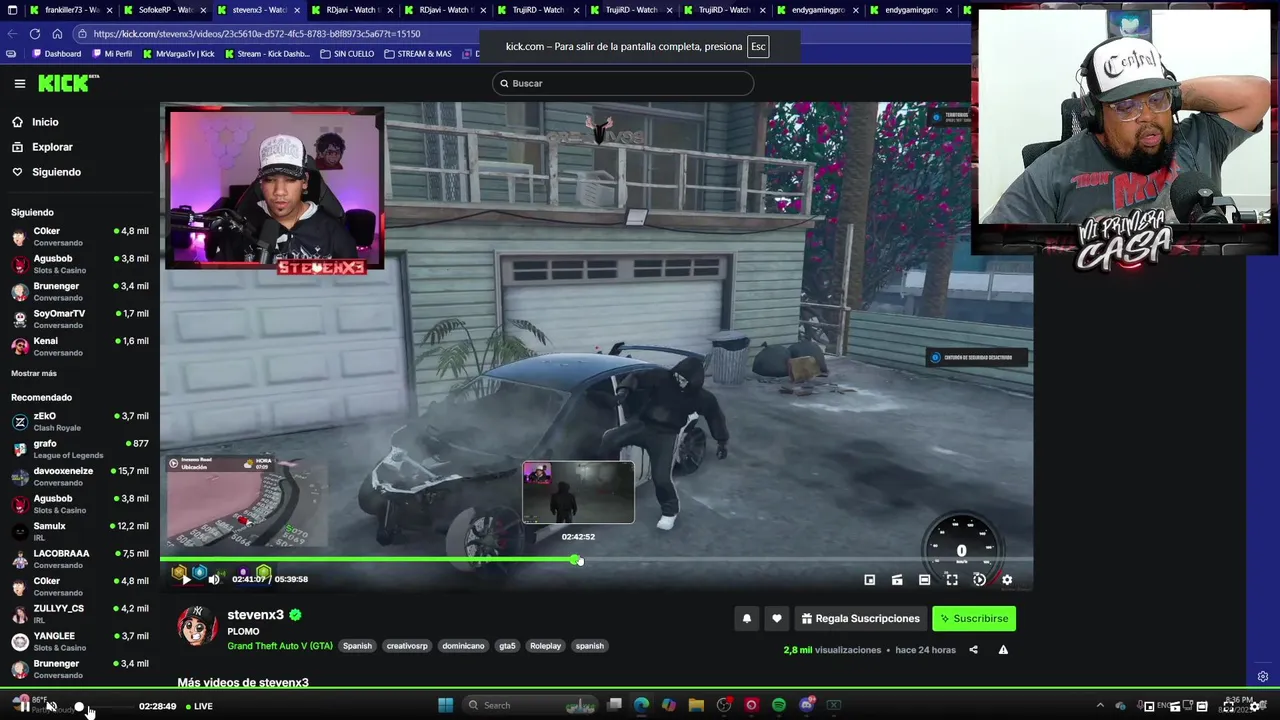Screen dimensions: 1280x720
Task: Toggle fullscreen on the Kick player
Action: pyautogui.click(x=952, y=580)
